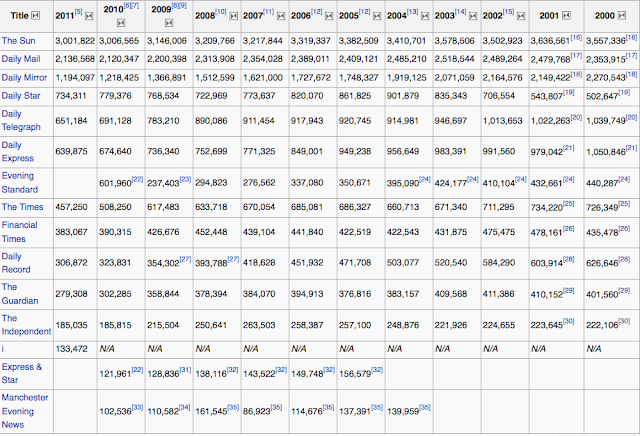
Task: Sort by the 2010 column icon
Action: pyautogui.click(x=121, y=23)
